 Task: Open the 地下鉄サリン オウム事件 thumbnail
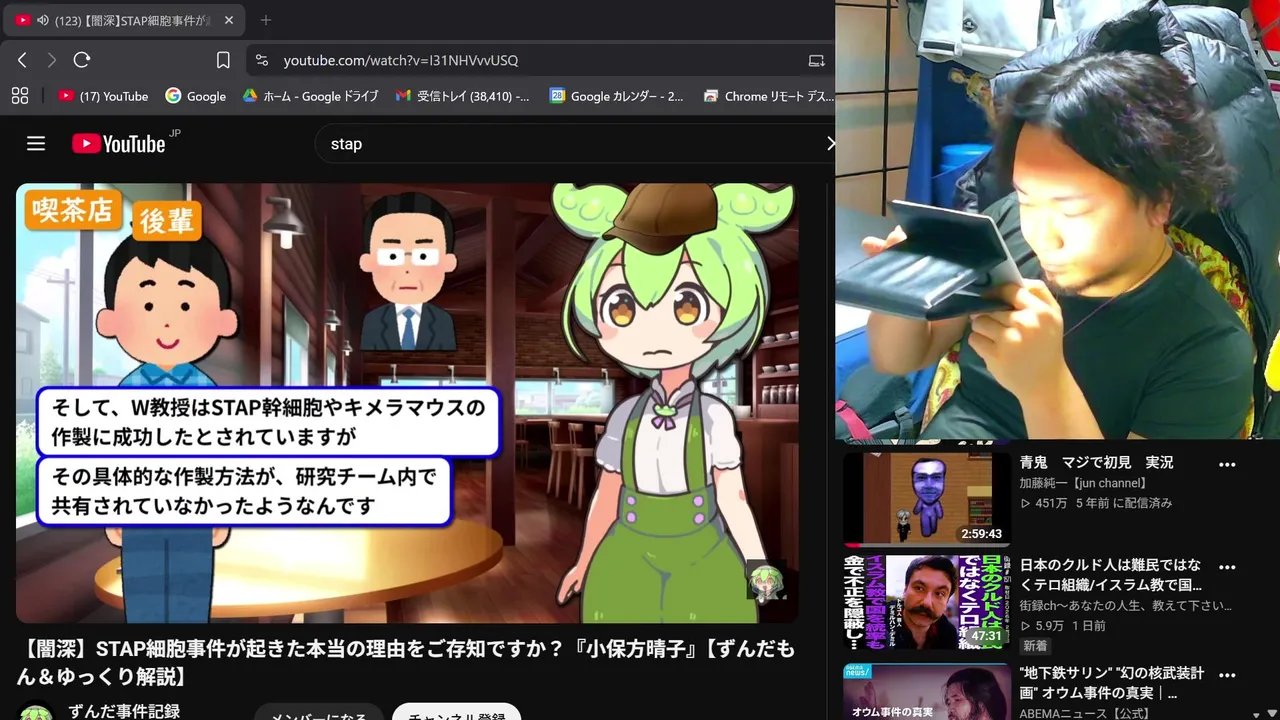pyautogui.click(x=926, y=691)
